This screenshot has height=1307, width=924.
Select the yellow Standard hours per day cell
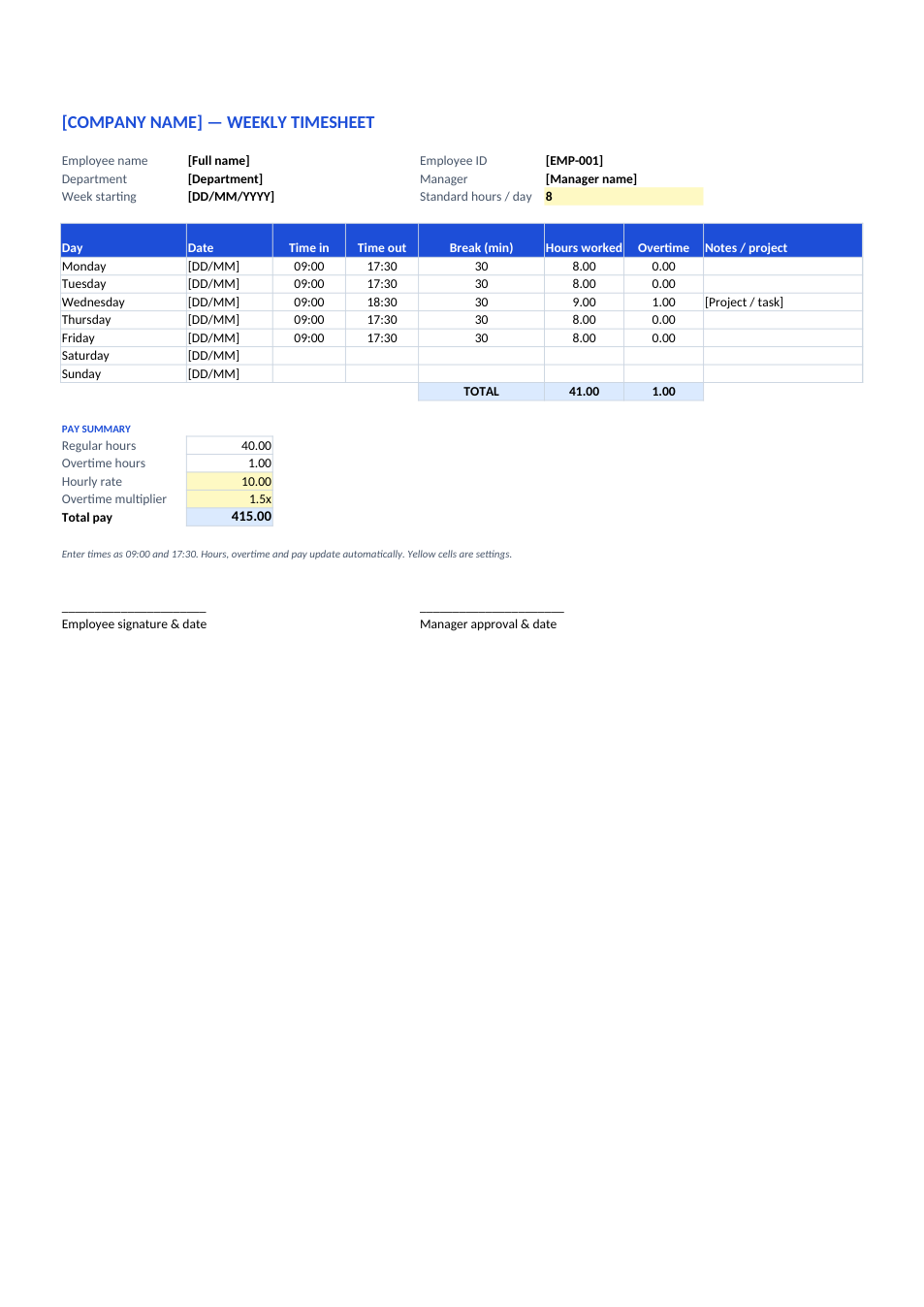[x=623, y=197]
